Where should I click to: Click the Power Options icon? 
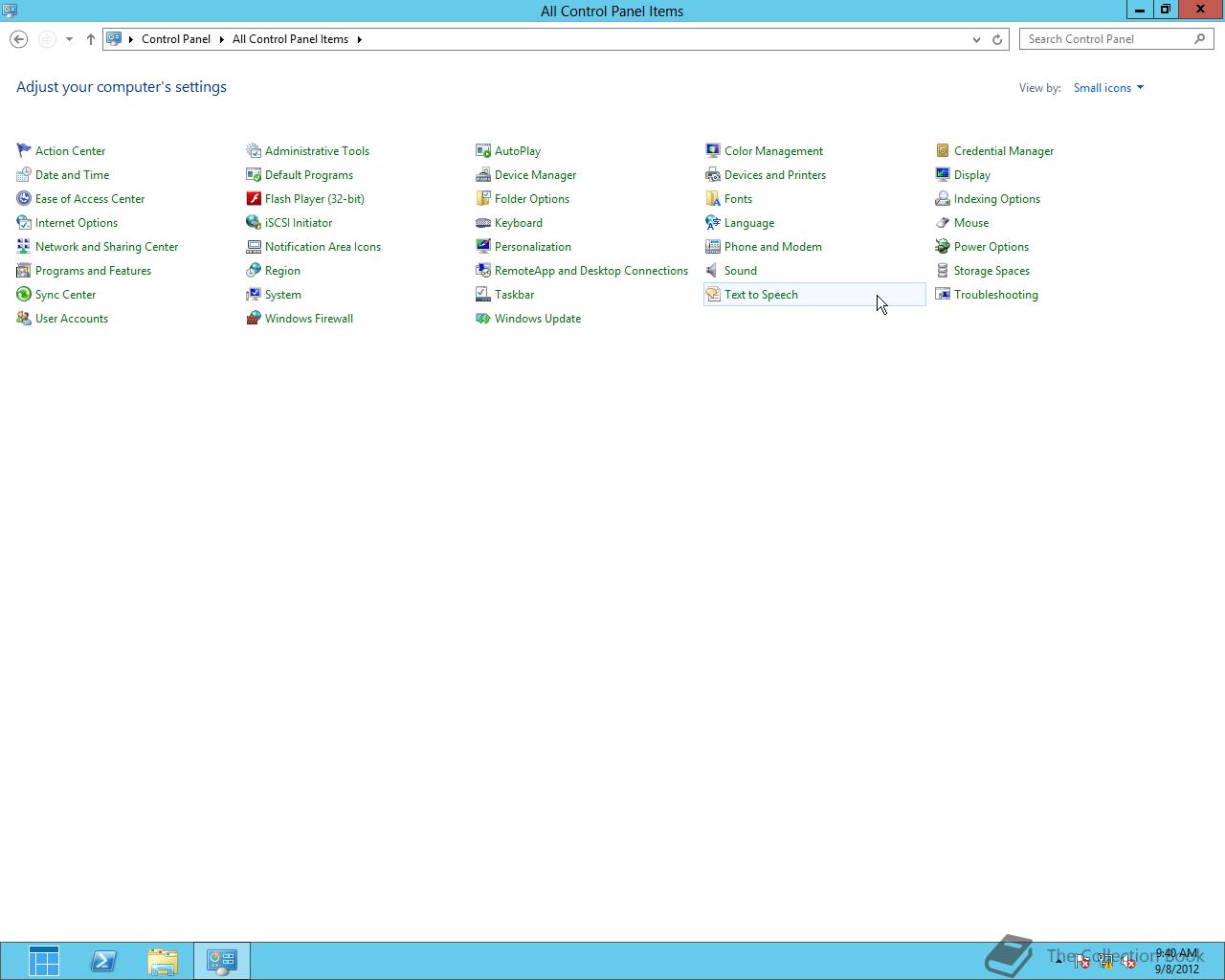point(943,246)
